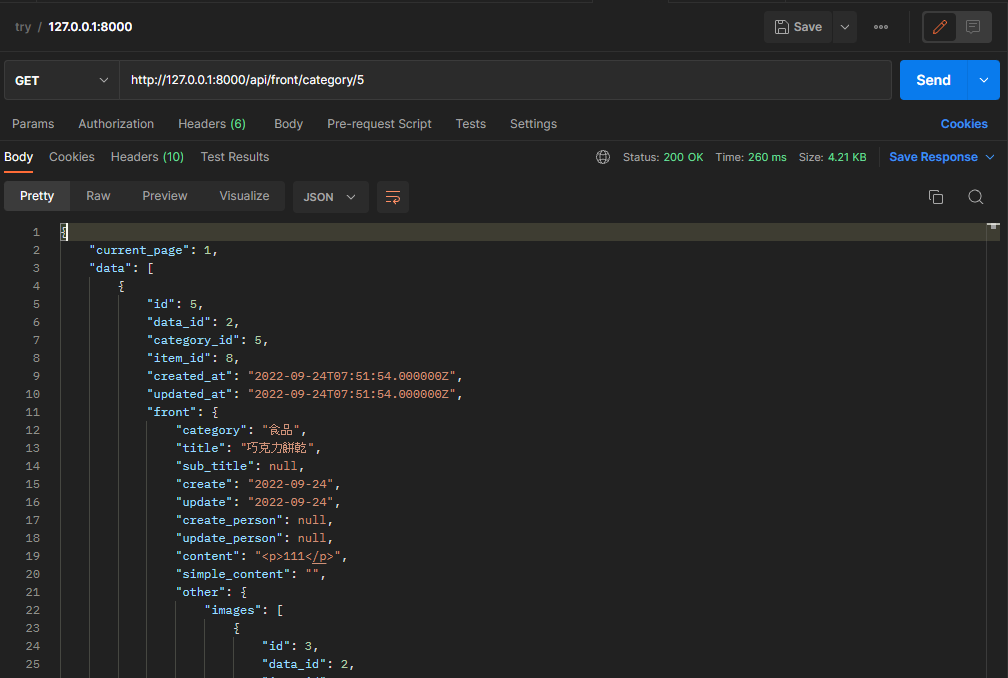
Task: Switch to edit mode pencil icon
Action: click(939, 27)
